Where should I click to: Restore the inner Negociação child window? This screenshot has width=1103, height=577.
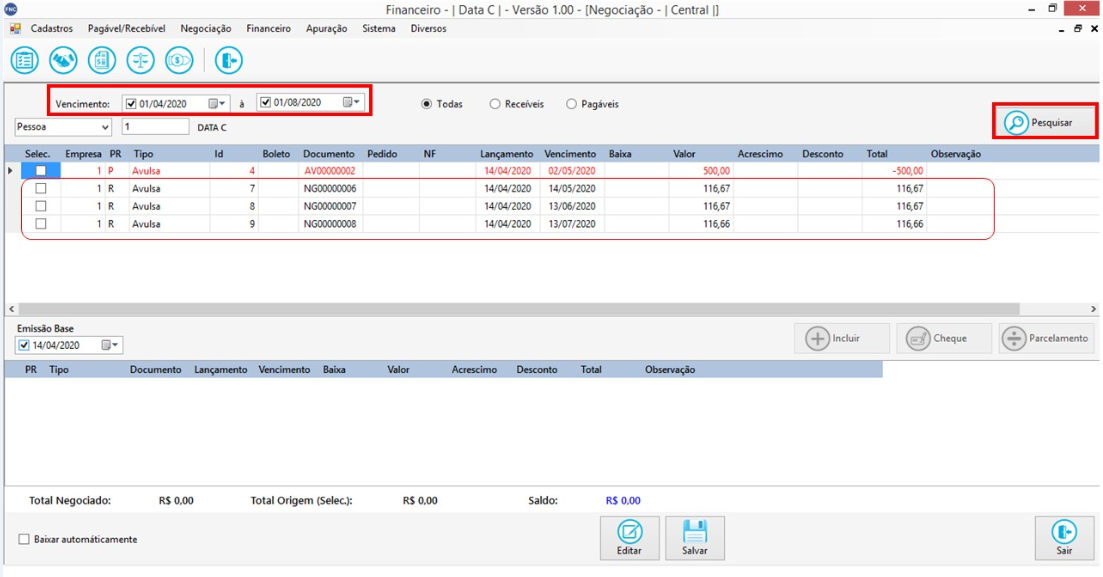(x=1078, y=29)
